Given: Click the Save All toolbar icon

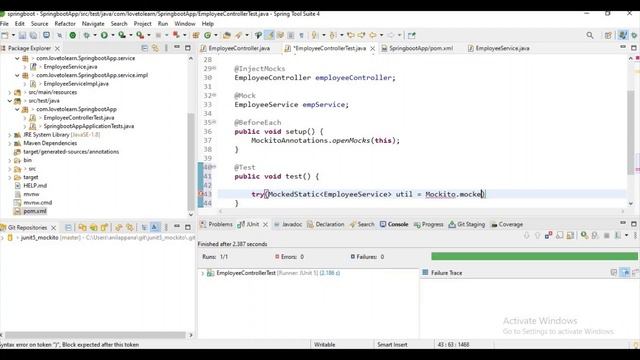Looking at the screenshot, I should [x=33, y=36].
